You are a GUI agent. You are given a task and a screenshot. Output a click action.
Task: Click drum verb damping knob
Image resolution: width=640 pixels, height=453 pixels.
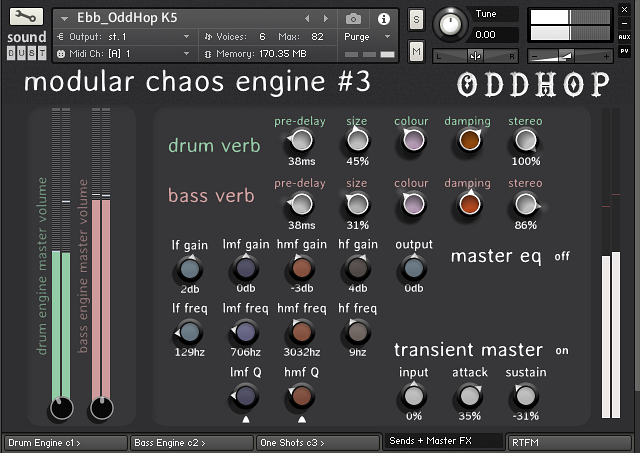coord(469,140)
